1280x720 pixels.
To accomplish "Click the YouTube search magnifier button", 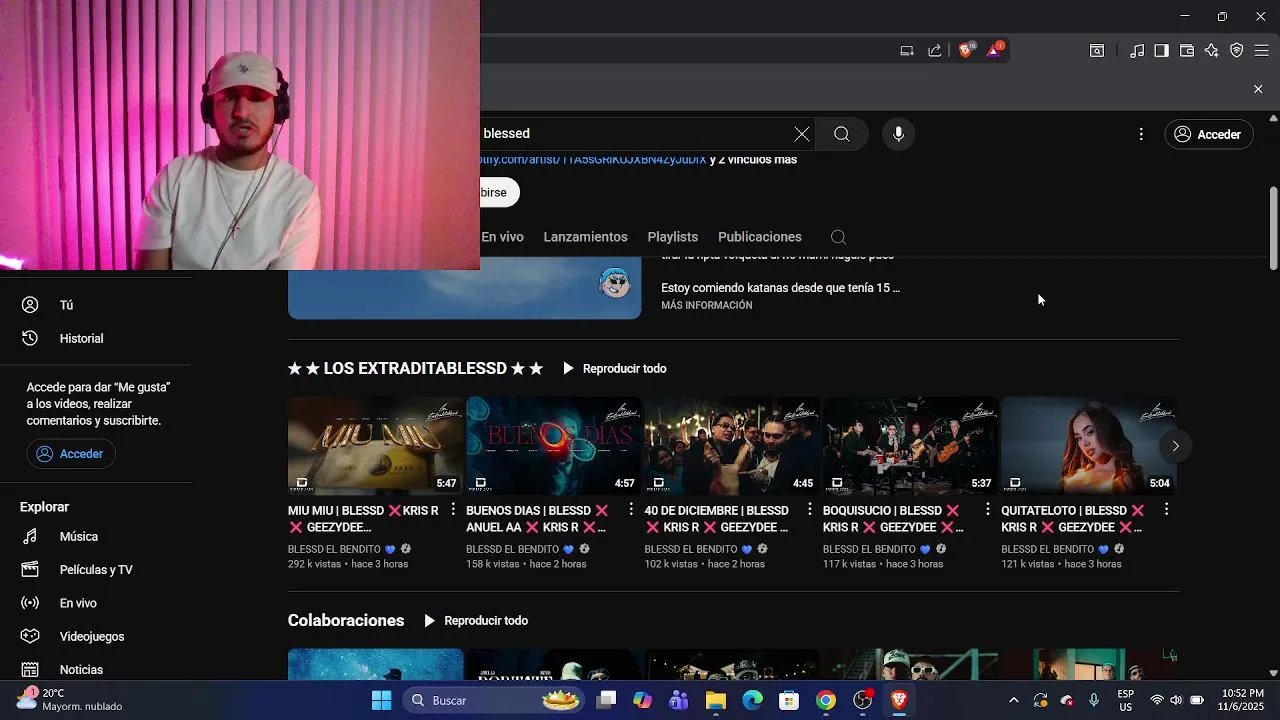I will (x=842, y=134).
